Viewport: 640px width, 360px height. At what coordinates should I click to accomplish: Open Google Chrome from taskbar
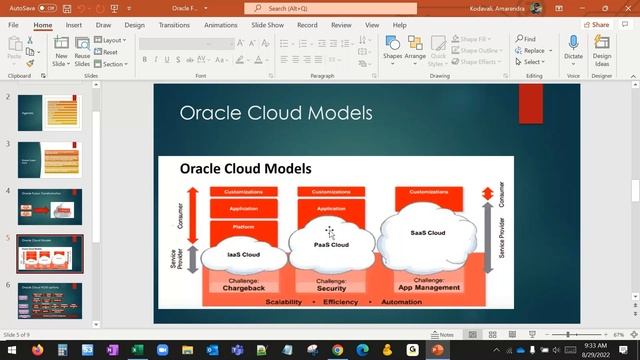click(337, 350)
